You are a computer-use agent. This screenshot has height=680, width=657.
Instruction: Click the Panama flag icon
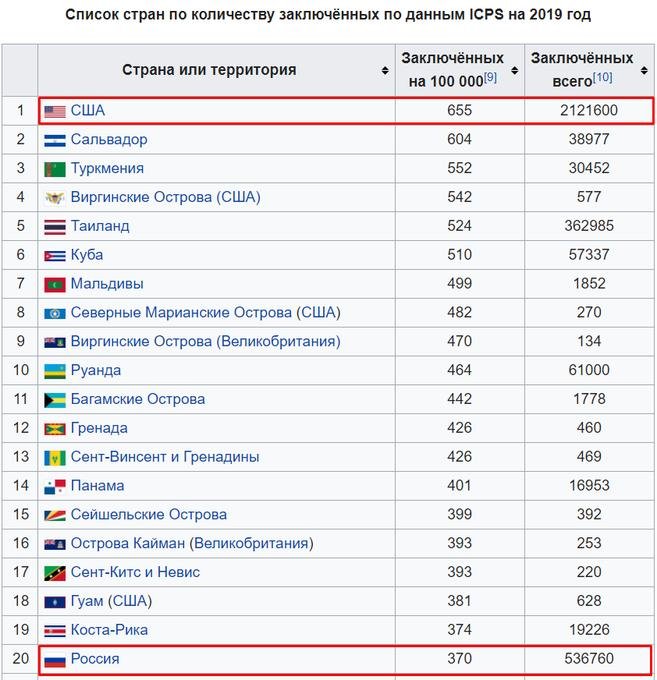point(55,487)
